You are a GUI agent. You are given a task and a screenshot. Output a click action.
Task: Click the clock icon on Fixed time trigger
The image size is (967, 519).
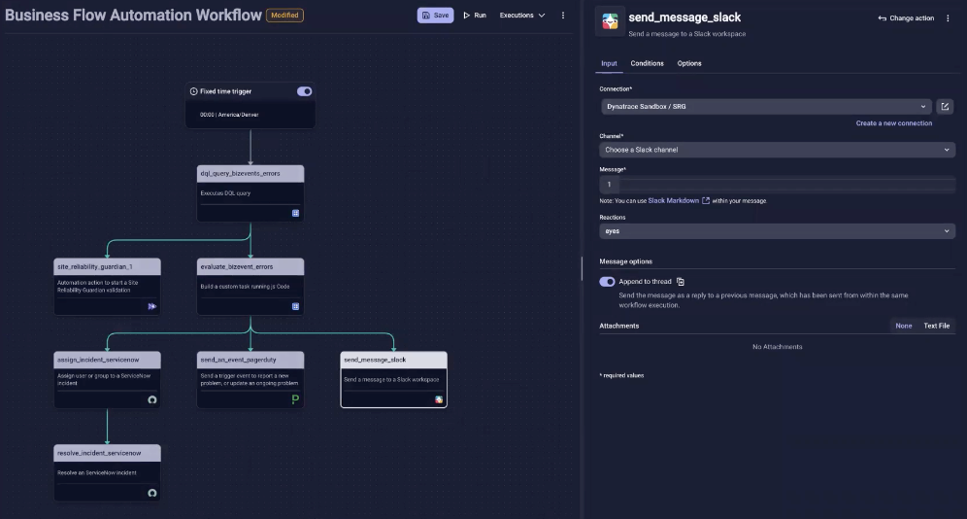[x=194, y=91]
